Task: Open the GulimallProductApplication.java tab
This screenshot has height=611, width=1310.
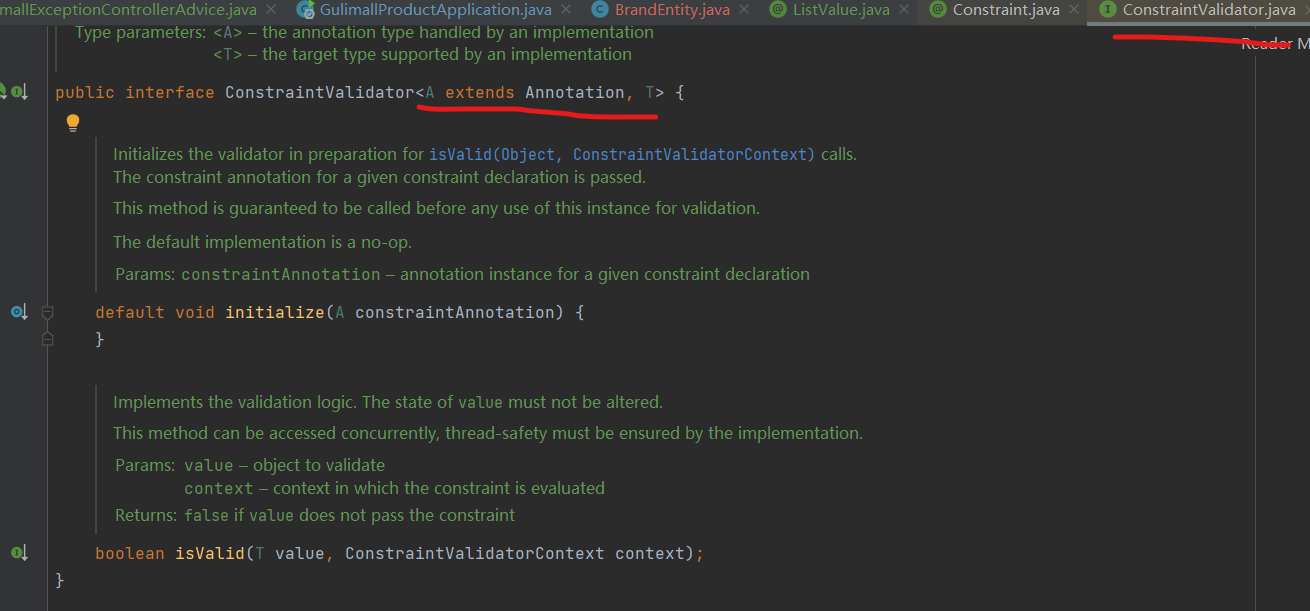Action: [x=435, y=10]
